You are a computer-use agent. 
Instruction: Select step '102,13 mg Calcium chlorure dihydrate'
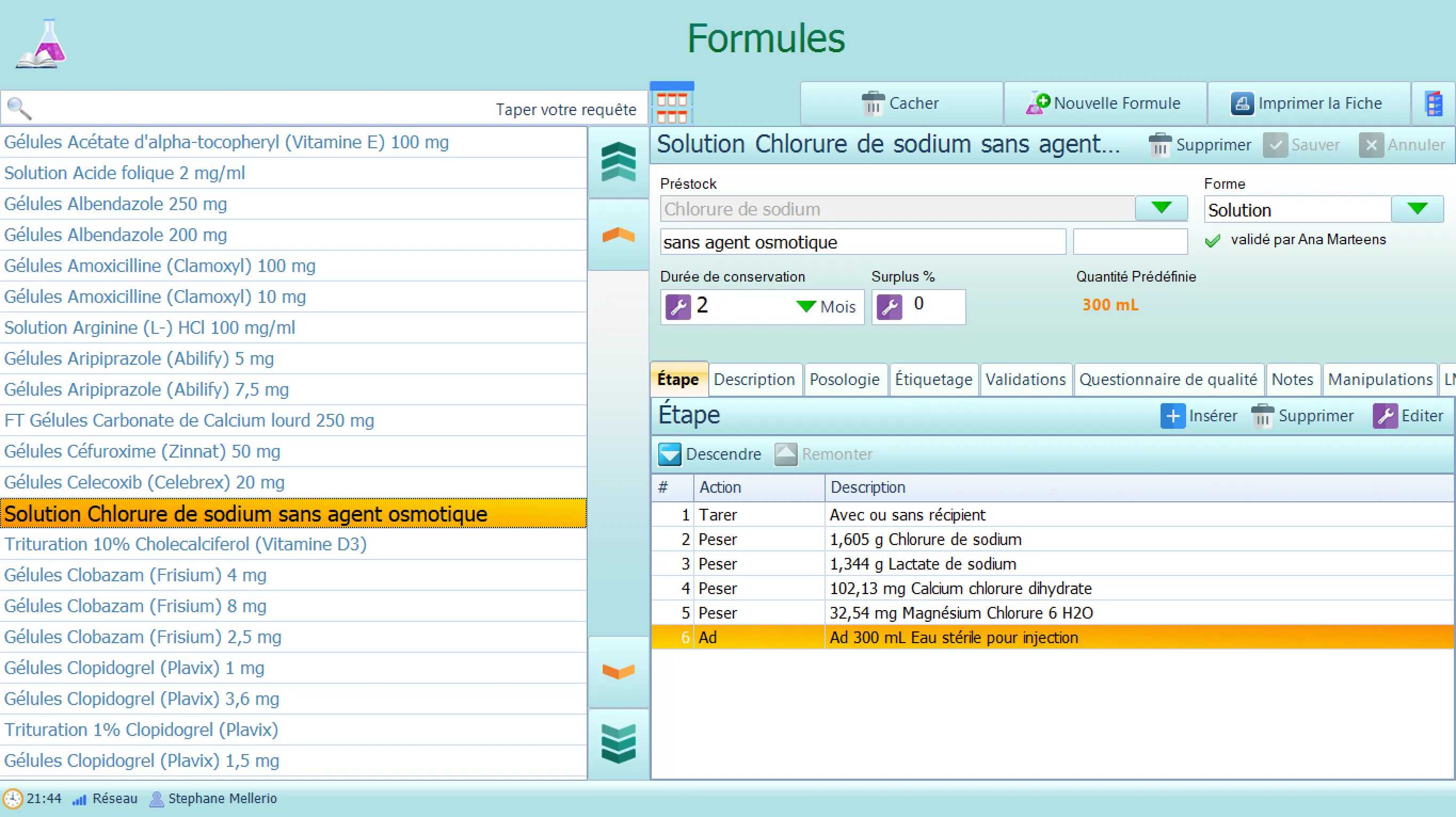coord(1052,588)
